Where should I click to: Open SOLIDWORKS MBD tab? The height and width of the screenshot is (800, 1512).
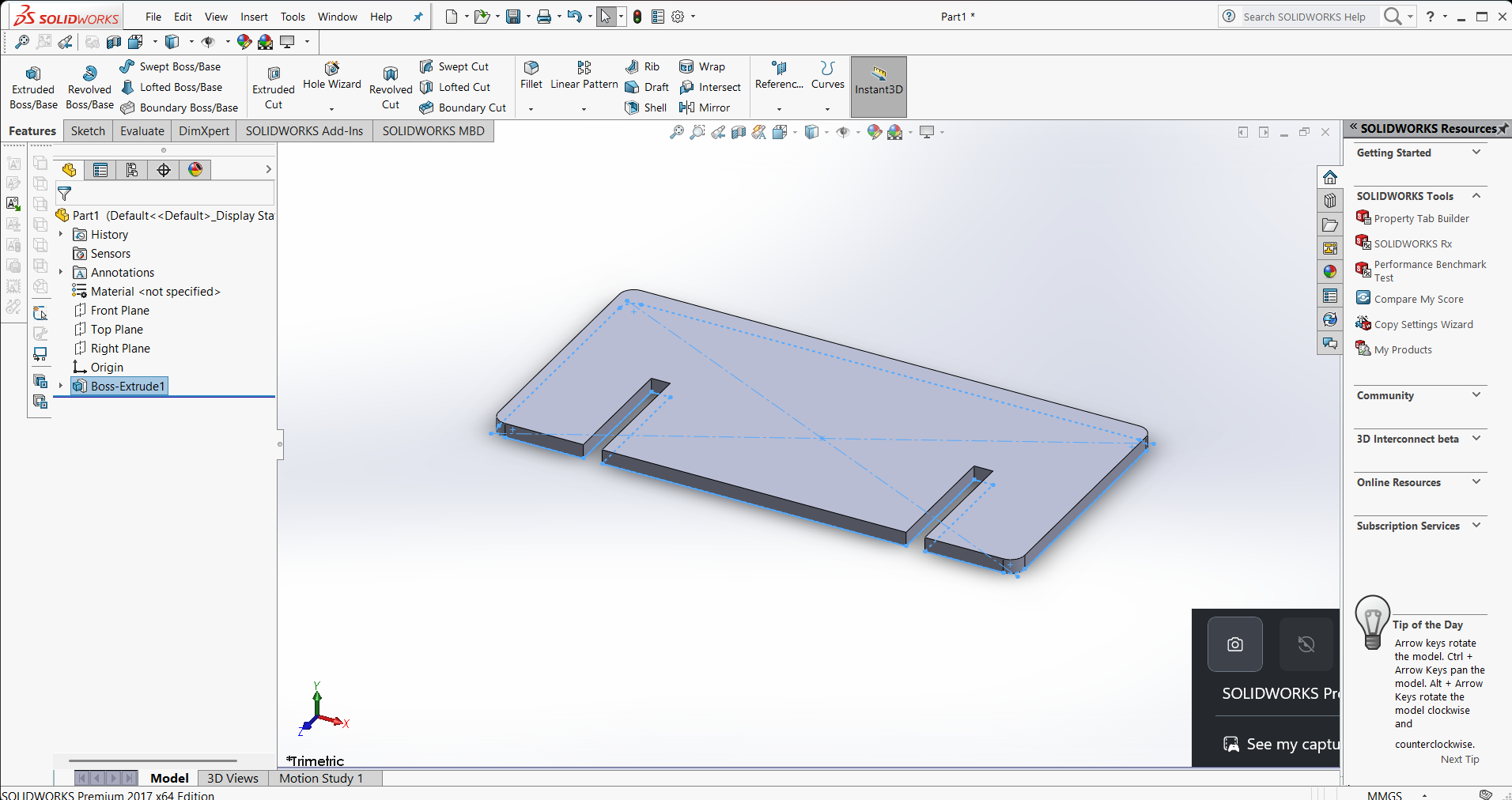pos(433,131)
